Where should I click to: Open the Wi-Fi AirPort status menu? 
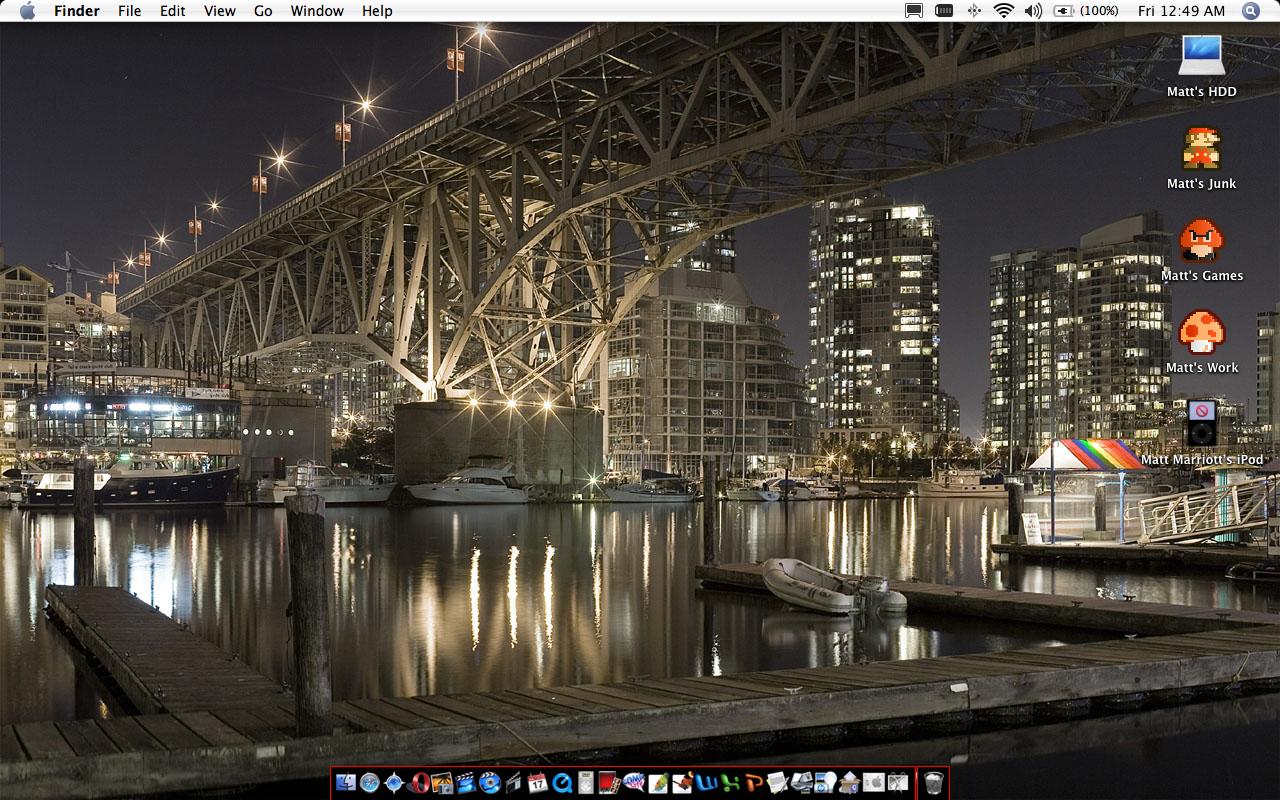click(1003, 11)
